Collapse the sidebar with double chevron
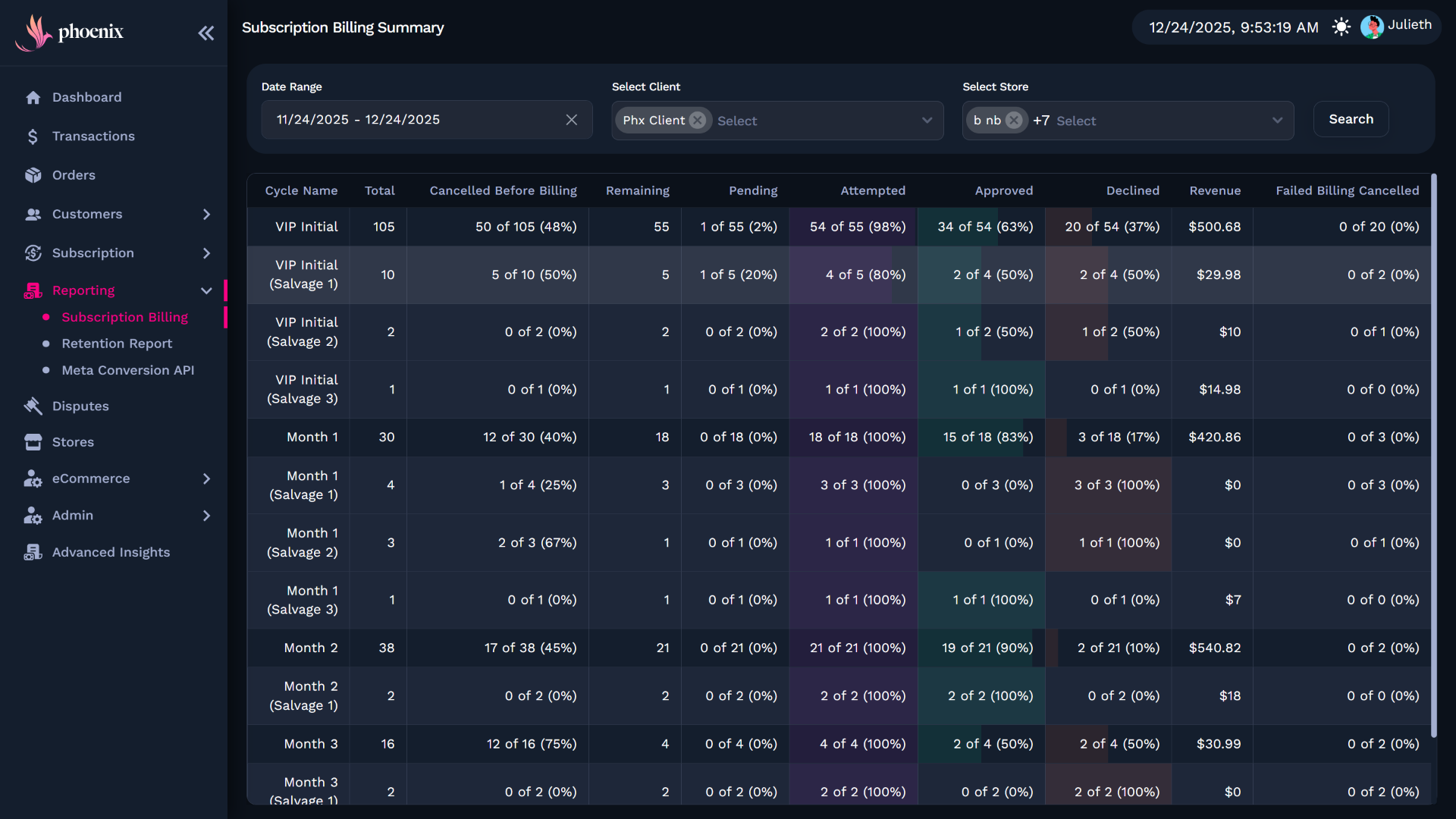This screenshot has width=1456, height=819. [x=206, y=33]
